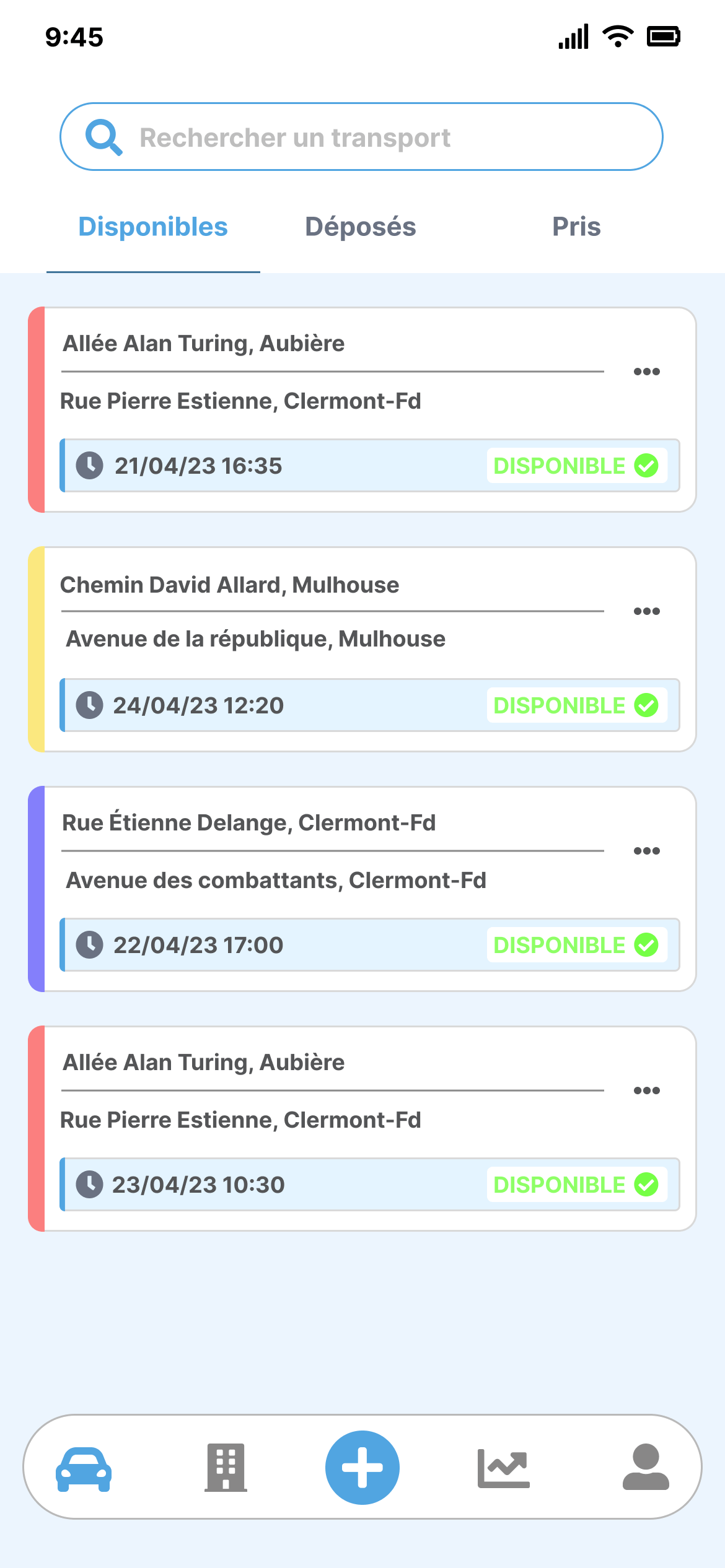The image size is (725, 1568).
Task: Tap the blue plus add button
Action: (362, 1468)
